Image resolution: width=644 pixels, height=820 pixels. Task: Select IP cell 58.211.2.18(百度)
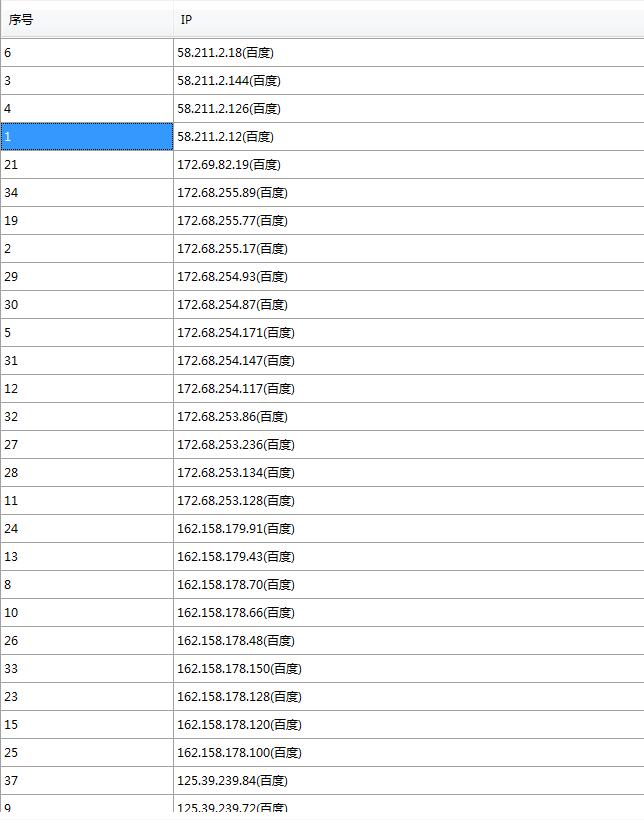409,52
